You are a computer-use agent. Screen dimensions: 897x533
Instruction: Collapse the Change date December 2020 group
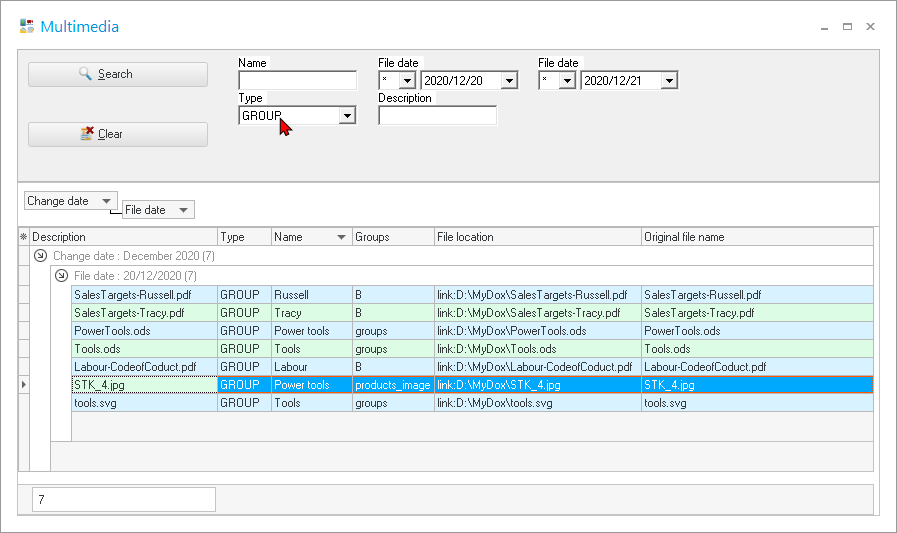click(x=40, y=256)
